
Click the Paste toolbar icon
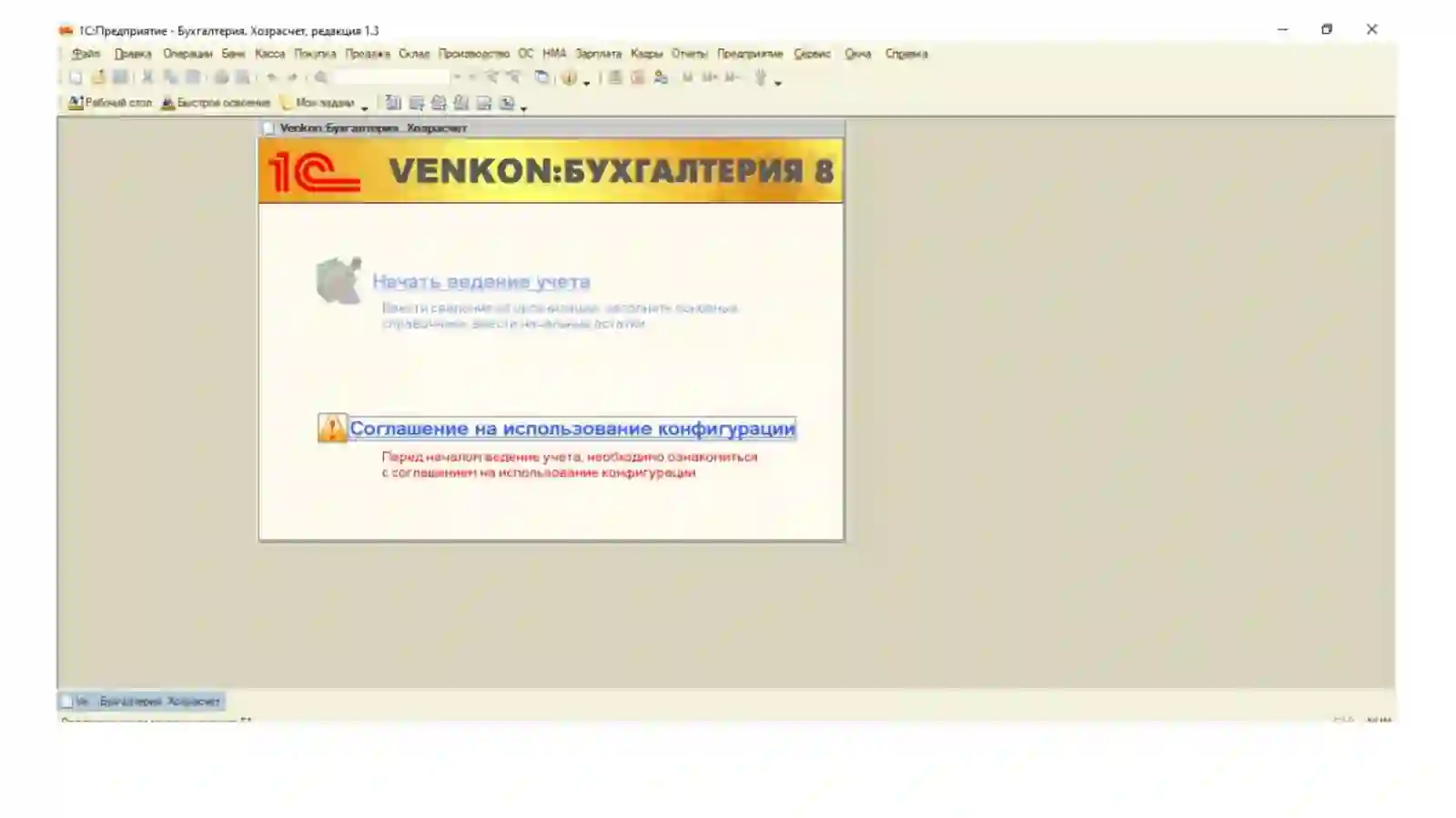[192, 77]
